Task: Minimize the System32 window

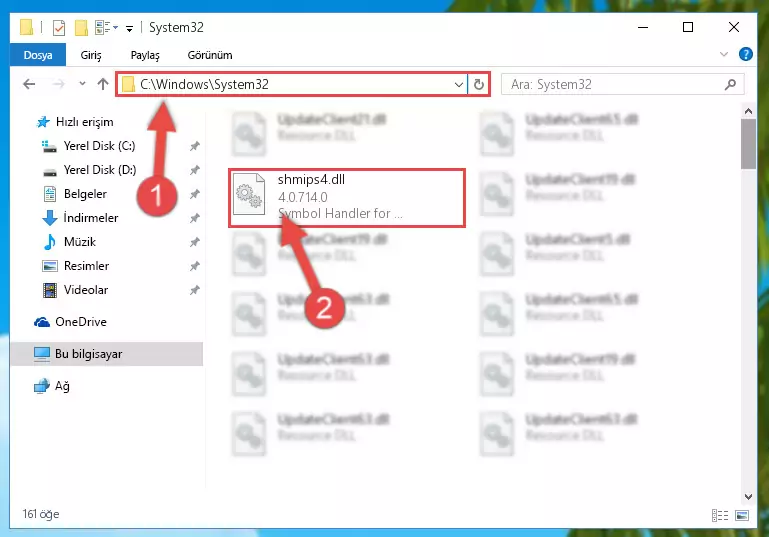Action: point(643,27)
